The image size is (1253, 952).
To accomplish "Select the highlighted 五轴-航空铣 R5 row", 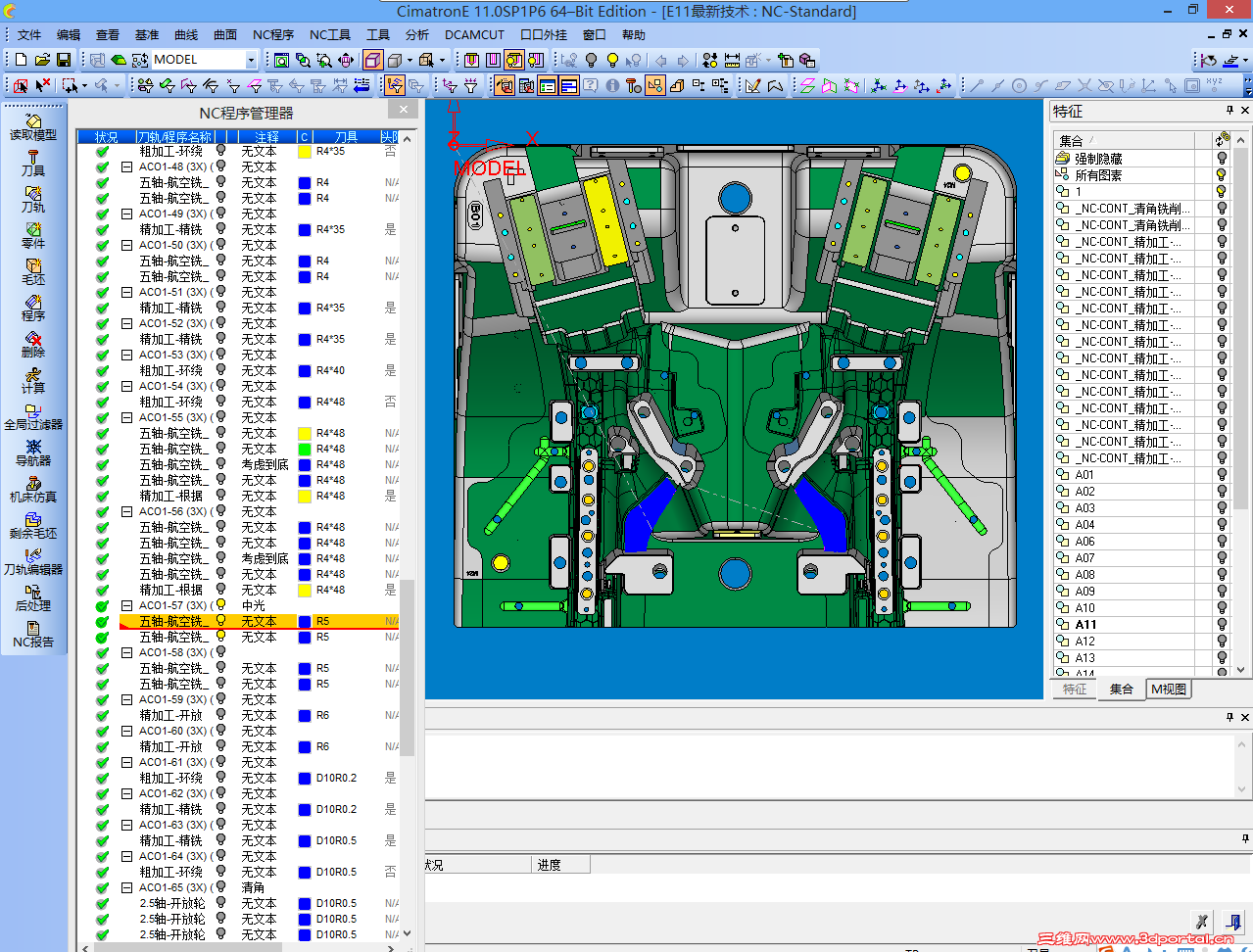I will 259,621.
